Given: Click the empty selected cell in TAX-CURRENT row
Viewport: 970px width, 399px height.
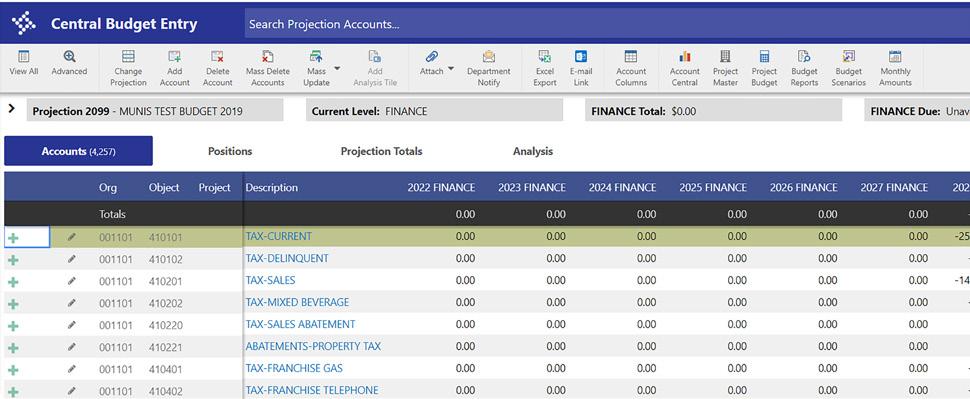Looking at the screenshot, I should tap(27, 237).
